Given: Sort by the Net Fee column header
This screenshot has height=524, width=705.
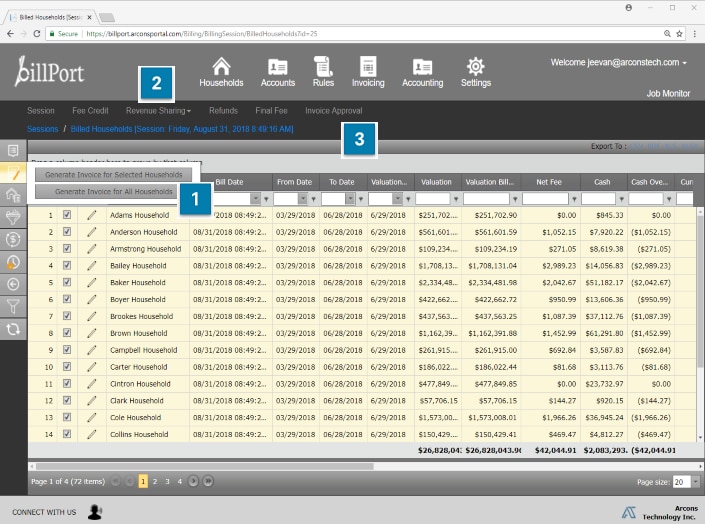Looking at the screenshot, I should tap(549, 182).
